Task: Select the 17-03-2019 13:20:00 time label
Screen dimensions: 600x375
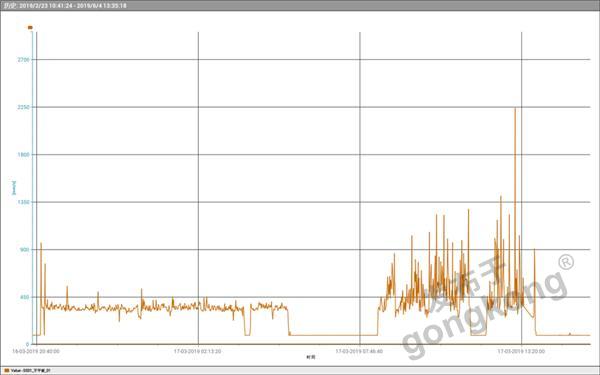Action: pos(521,351)
